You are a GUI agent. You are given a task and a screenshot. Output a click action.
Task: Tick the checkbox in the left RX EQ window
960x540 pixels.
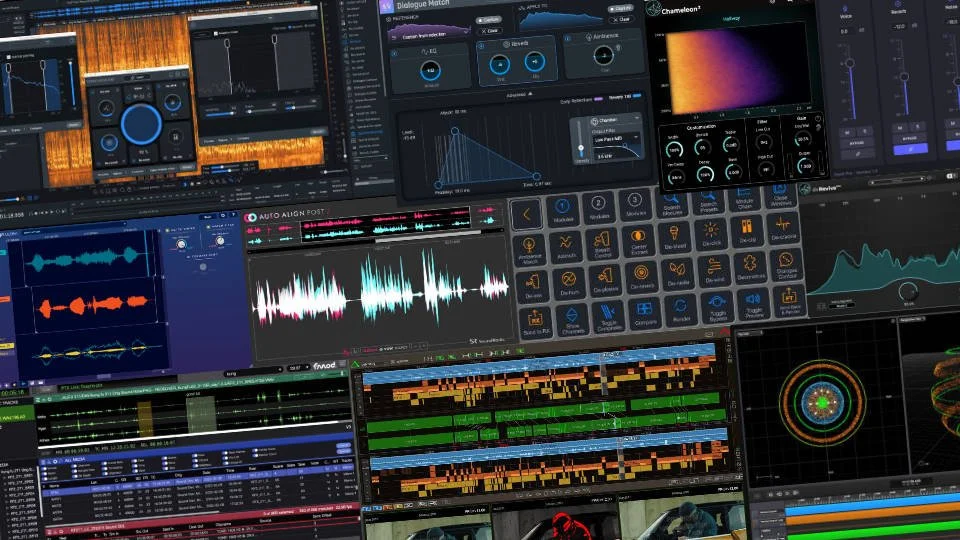click(x=9, y=57)
